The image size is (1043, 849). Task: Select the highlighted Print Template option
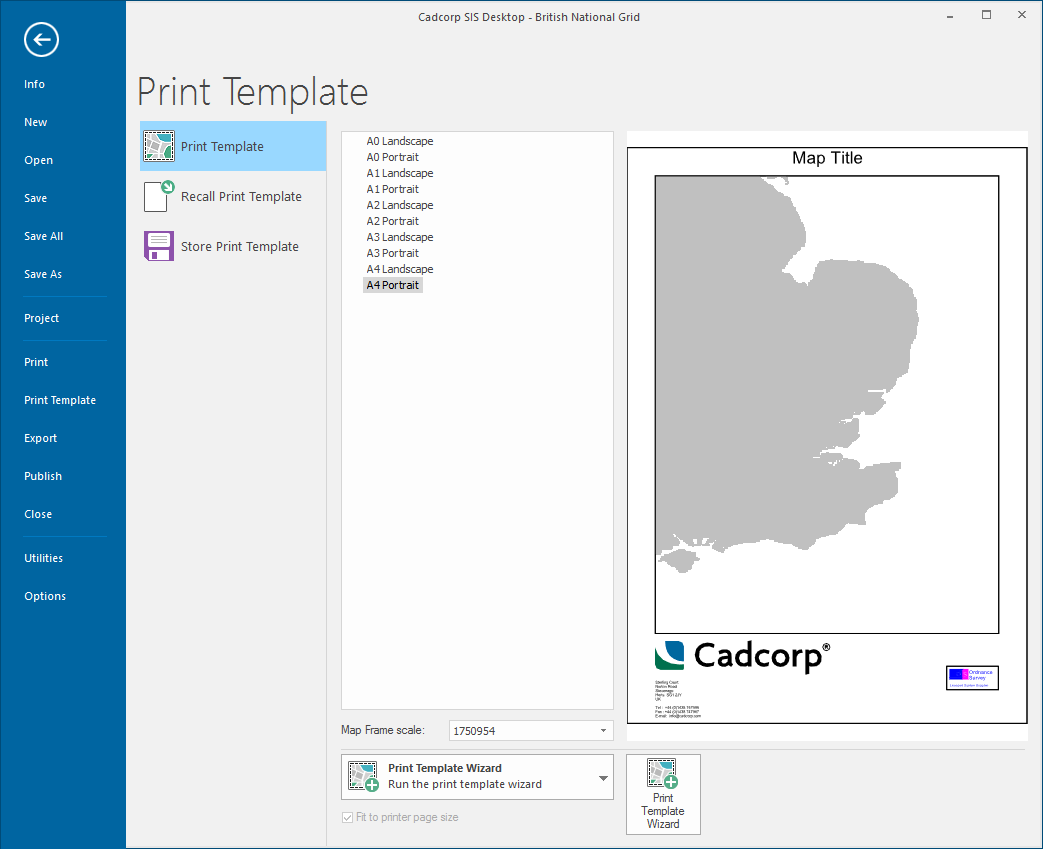click(x=233, y=146)
